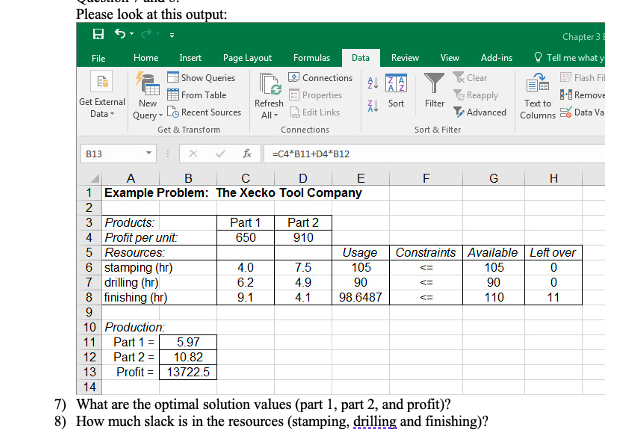Open the File tab
The height and width of the screenshot is (442, 629).
pyautogui.click(x=98, y=58)
